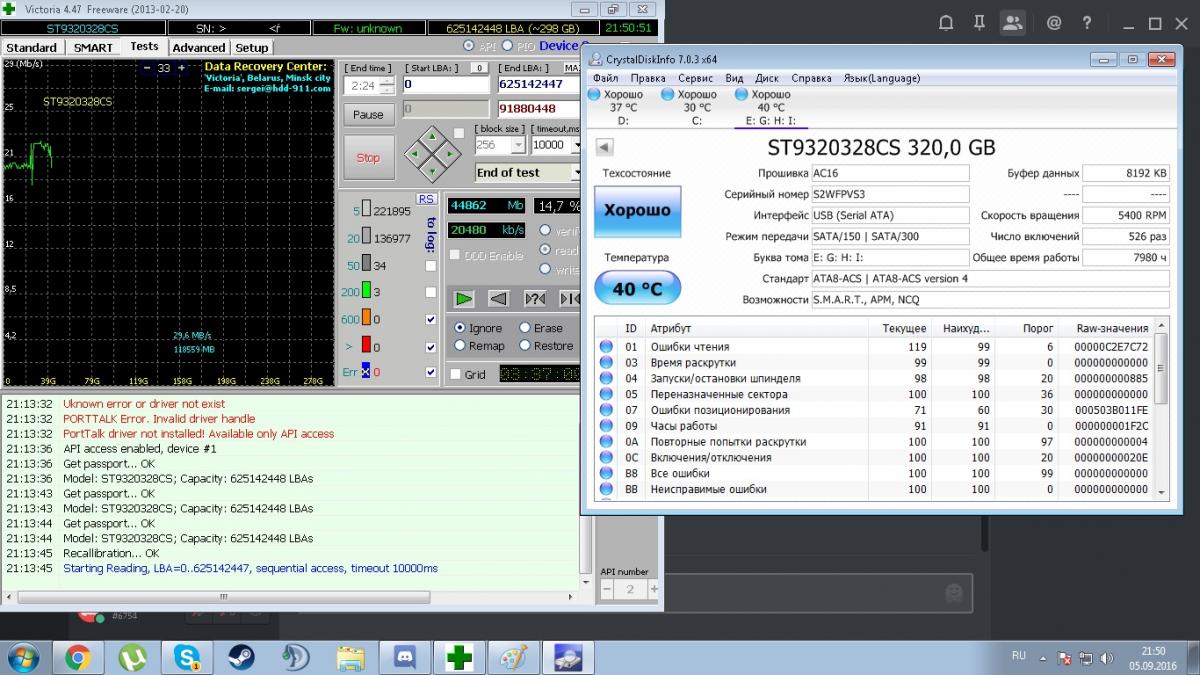The image size is (1200, 675).
Task: Open Discord notification bell icon
Action: pyautogui.click(x=947, y=22)
